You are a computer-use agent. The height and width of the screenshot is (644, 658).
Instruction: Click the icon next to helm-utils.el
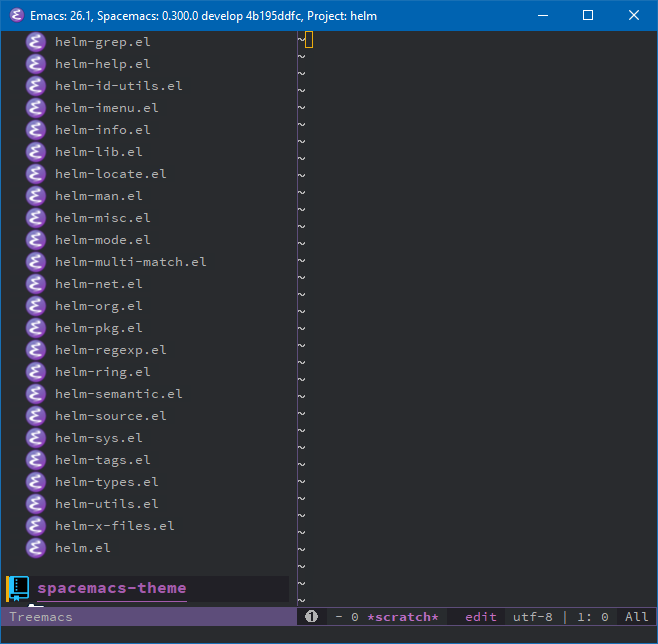36,504
